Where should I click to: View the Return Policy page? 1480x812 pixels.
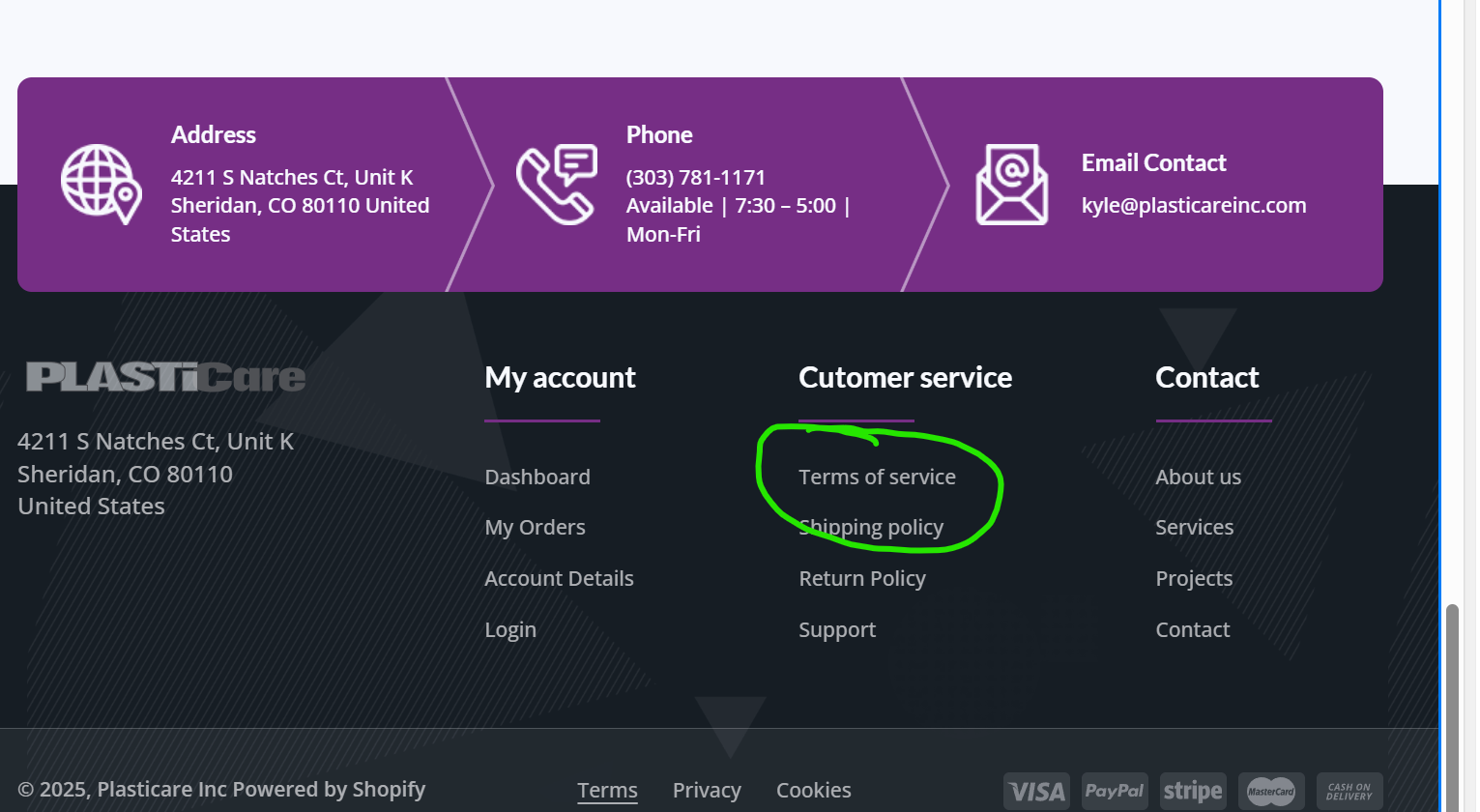coord(862,579)
